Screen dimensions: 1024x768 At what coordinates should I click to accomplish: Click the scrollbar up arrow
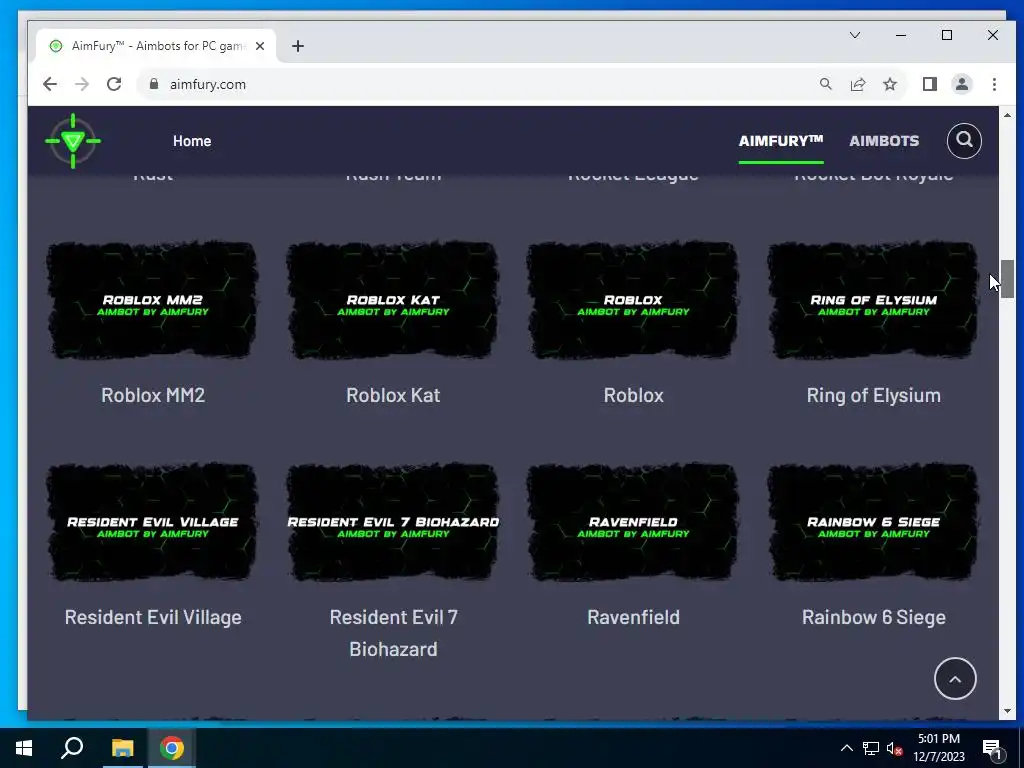(x=1007, y=116)
